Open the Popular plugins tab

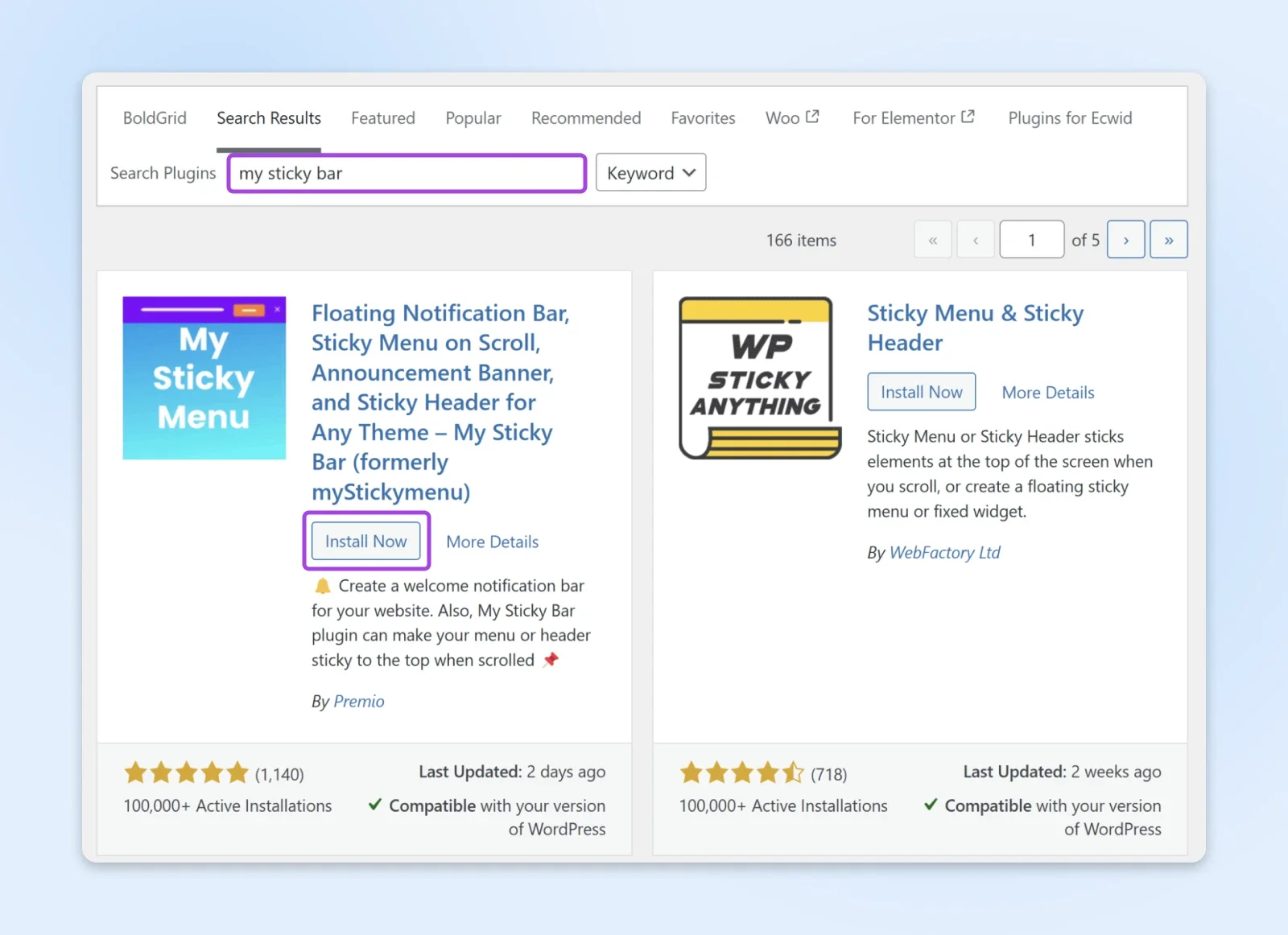tap(473, 118)
